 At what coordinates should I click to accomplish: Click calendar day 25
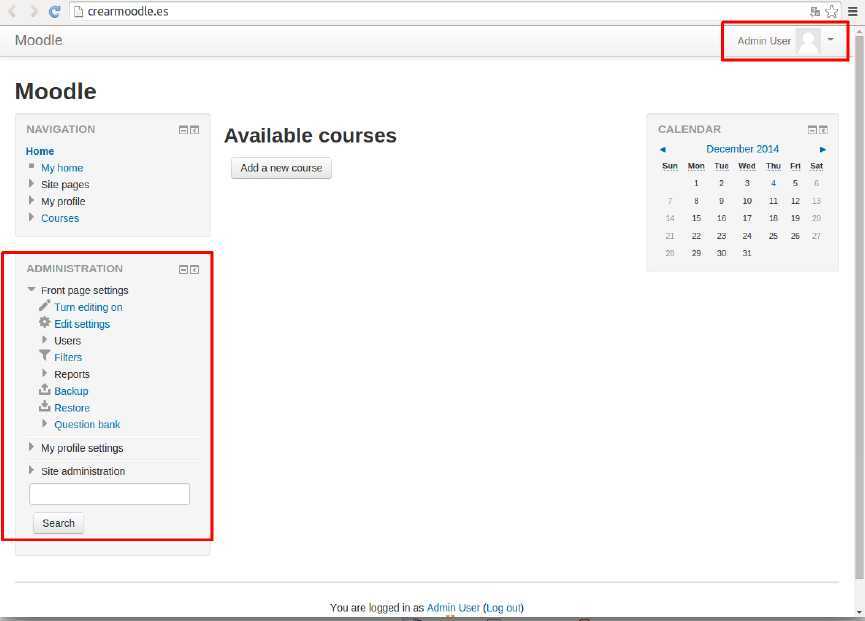[x=773, y=236]
